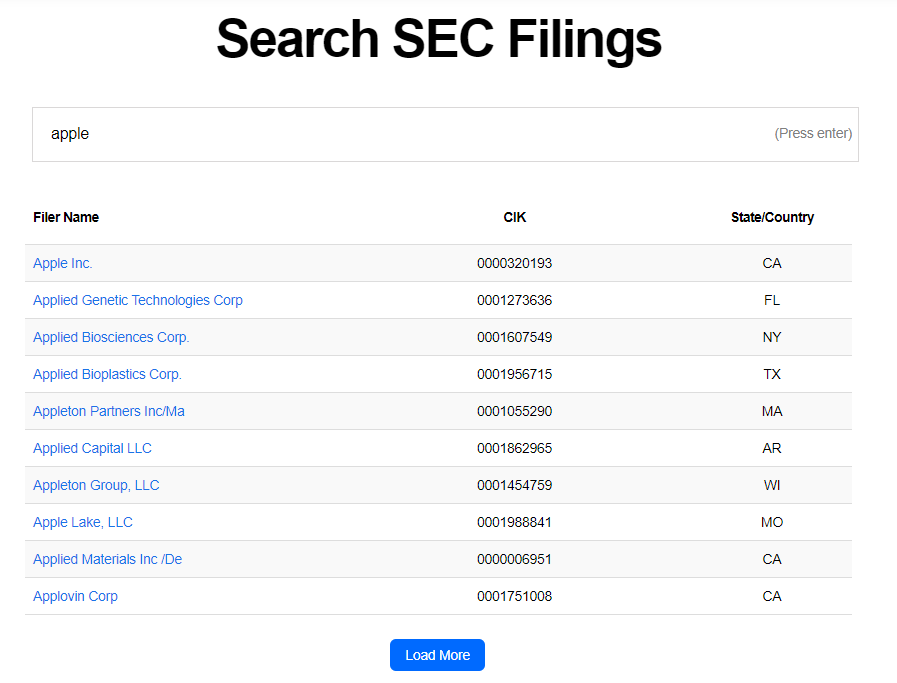Screen dimensions: 897x683
Task: Click the row for Applied Capital LLC
Action: (440, 448)
